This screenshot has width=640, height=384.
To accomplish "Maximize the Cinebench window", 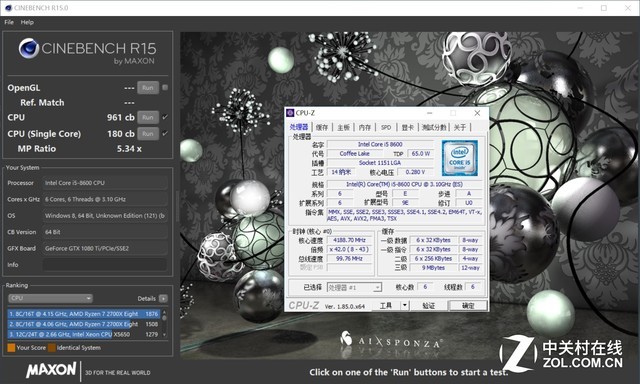I will tap(604, 8).
